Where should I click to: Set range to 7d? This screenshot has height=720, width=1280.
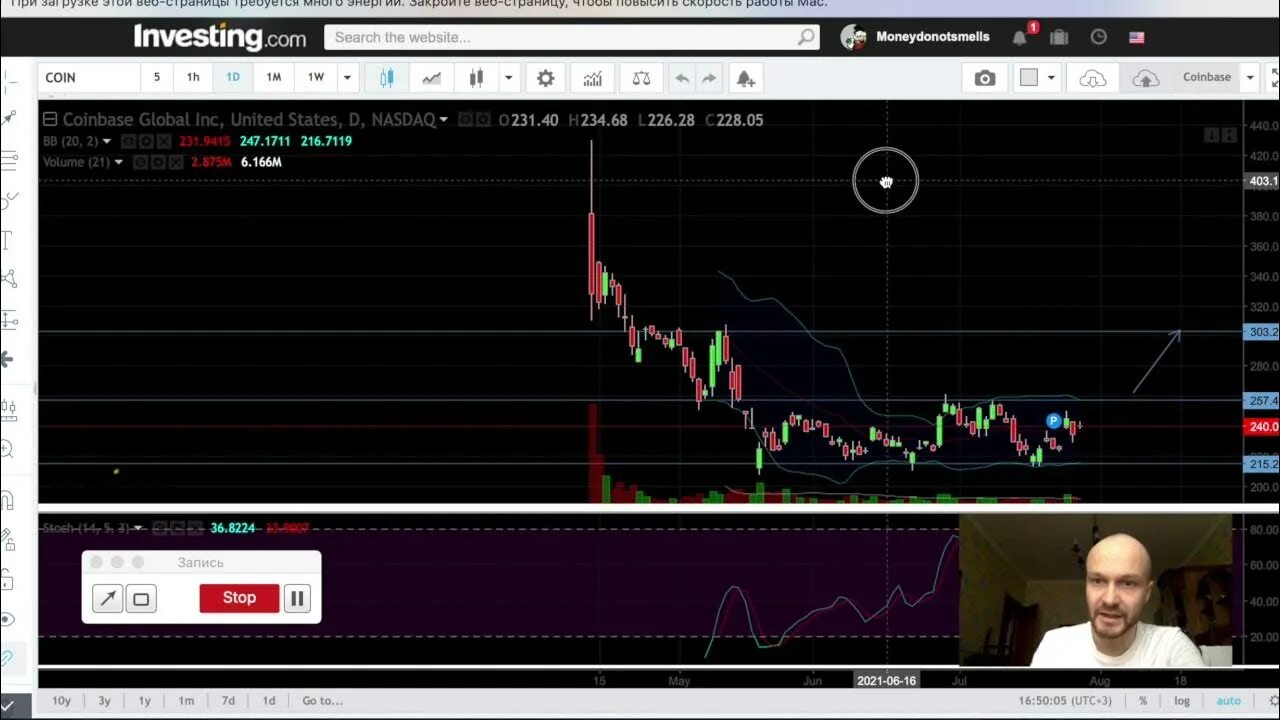point(228,701)
